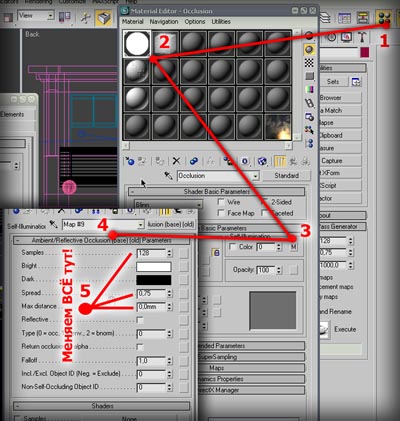Image resolution: width=400 pixels, height=421 pixels.
Task: Select the explosion sample slot in last row
Action: pos(278,127)
